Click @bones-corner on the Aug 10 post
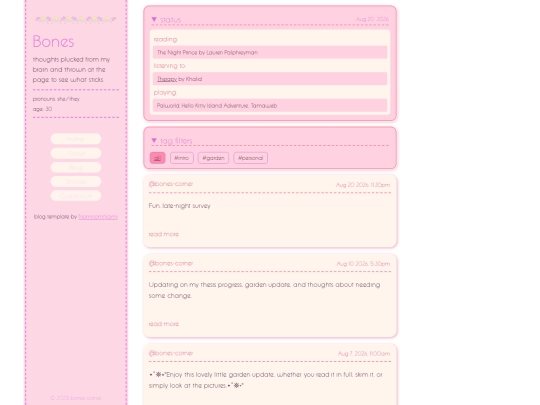 click(171, 263)
